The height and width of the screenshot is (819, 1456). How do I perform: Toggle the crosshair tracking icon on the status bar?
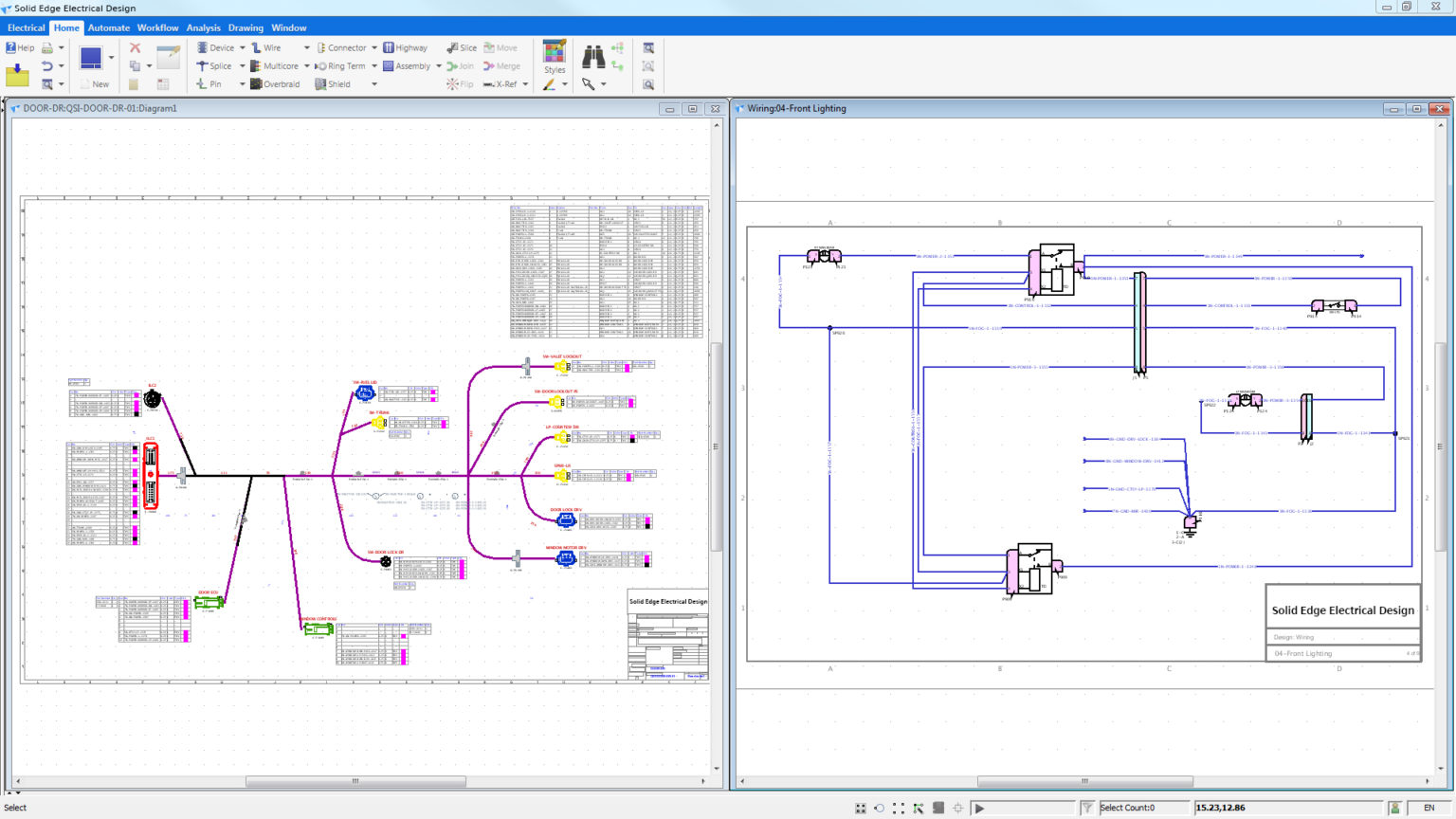pos(955,808)
